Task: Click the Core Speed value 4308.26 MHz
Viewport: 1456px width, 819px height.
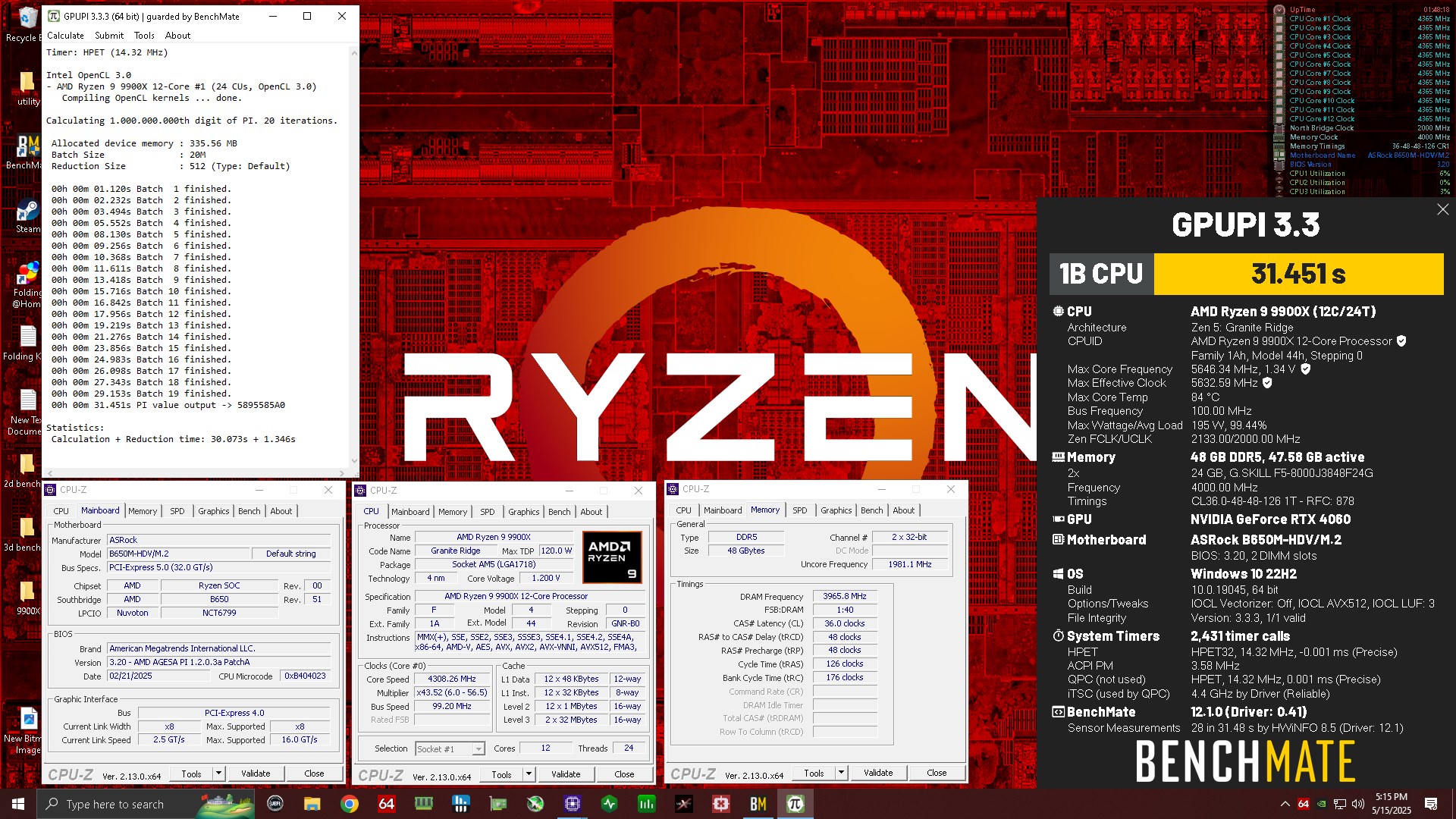Action: click(452, 679)
